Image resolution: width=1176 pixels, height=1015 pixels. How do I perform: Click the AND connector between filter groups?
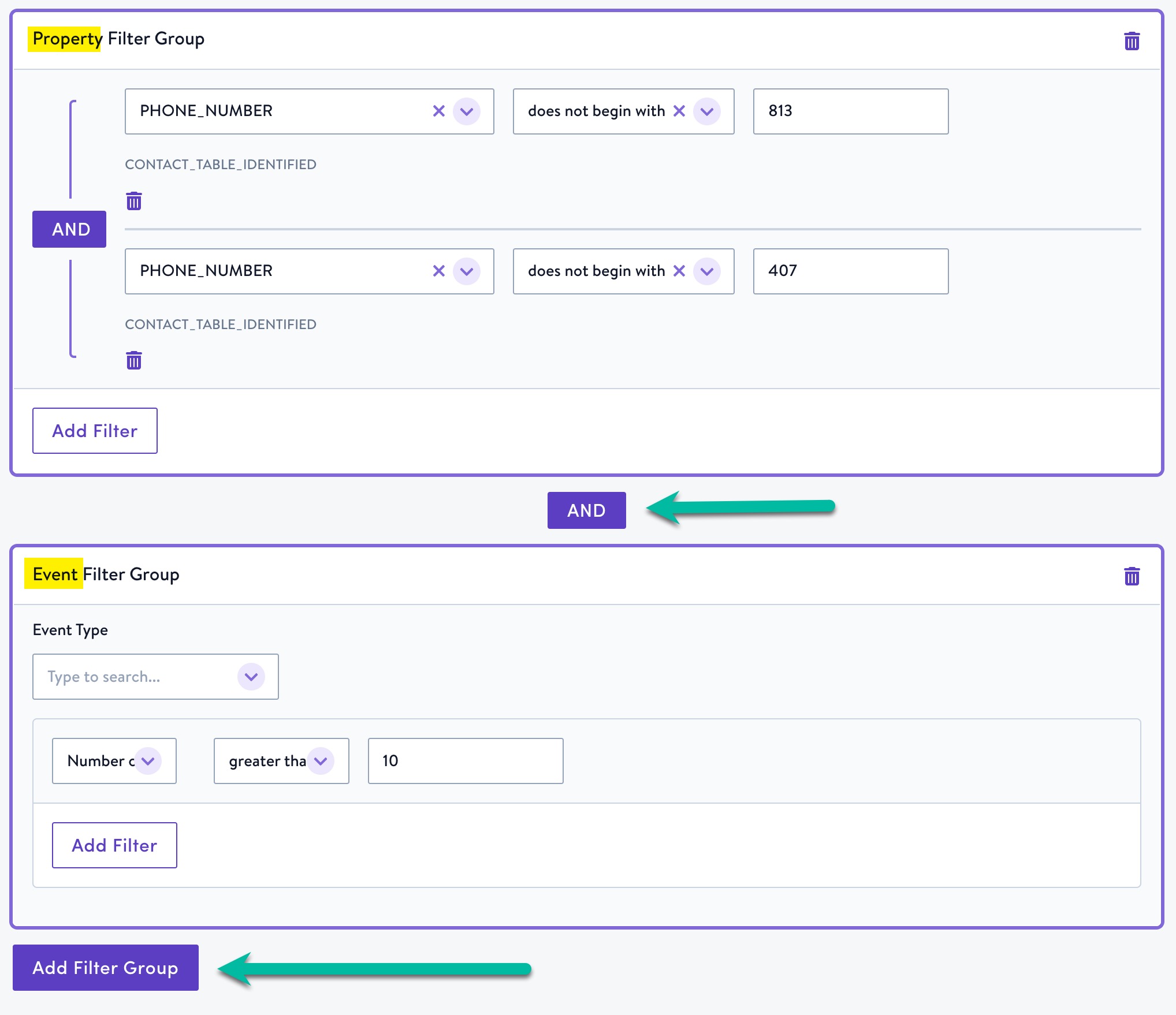click(585, 510)
